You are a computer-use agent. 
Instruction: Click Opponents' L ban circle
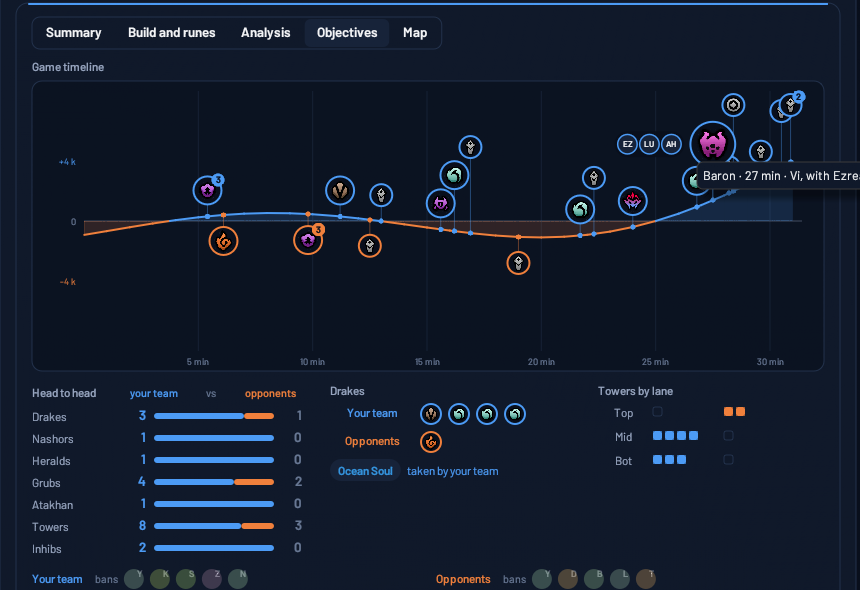[620, 579]
